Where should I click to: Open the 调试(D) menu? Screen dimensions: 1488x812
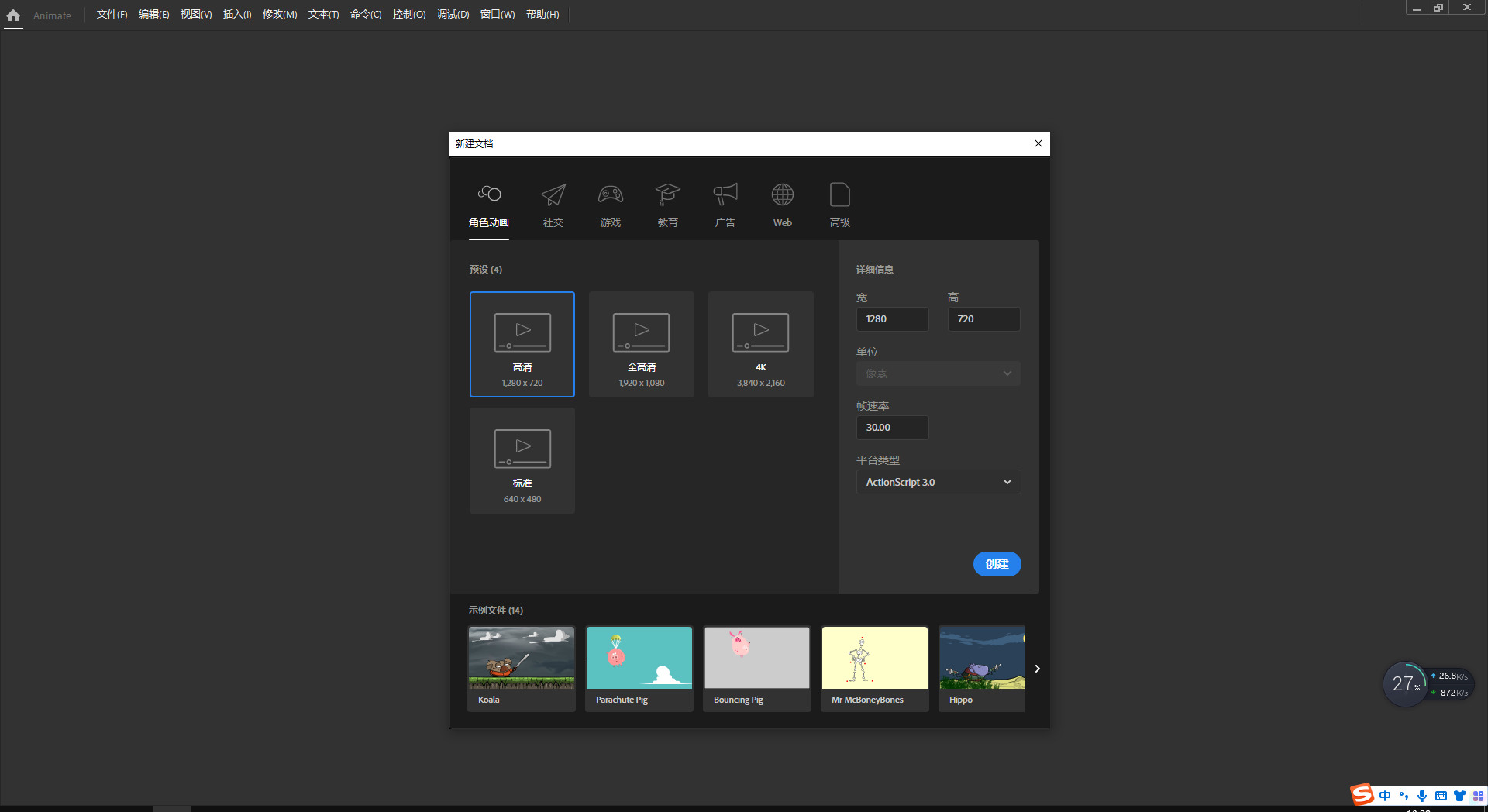pyautogui.click(x=453, y=15)
